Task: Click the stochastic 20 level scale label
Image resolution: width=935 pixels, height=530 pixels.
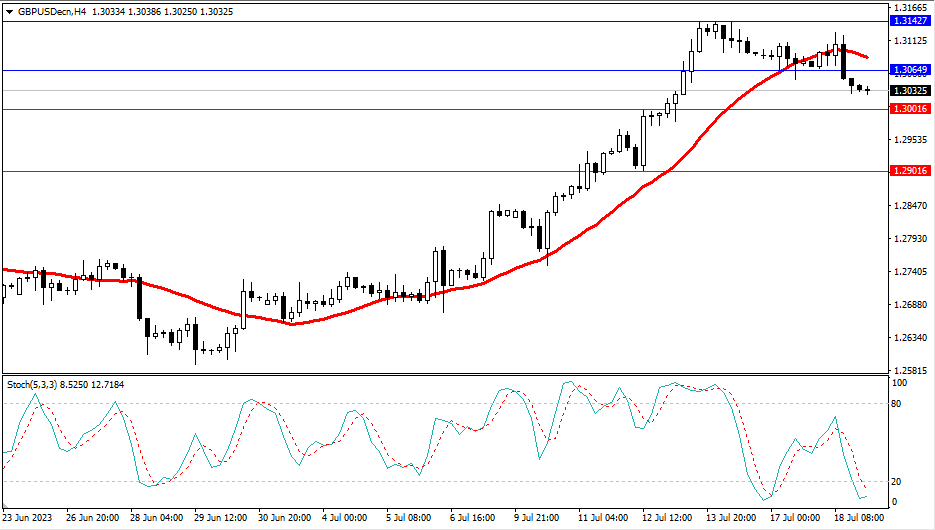Action: [x=897, y=482]
